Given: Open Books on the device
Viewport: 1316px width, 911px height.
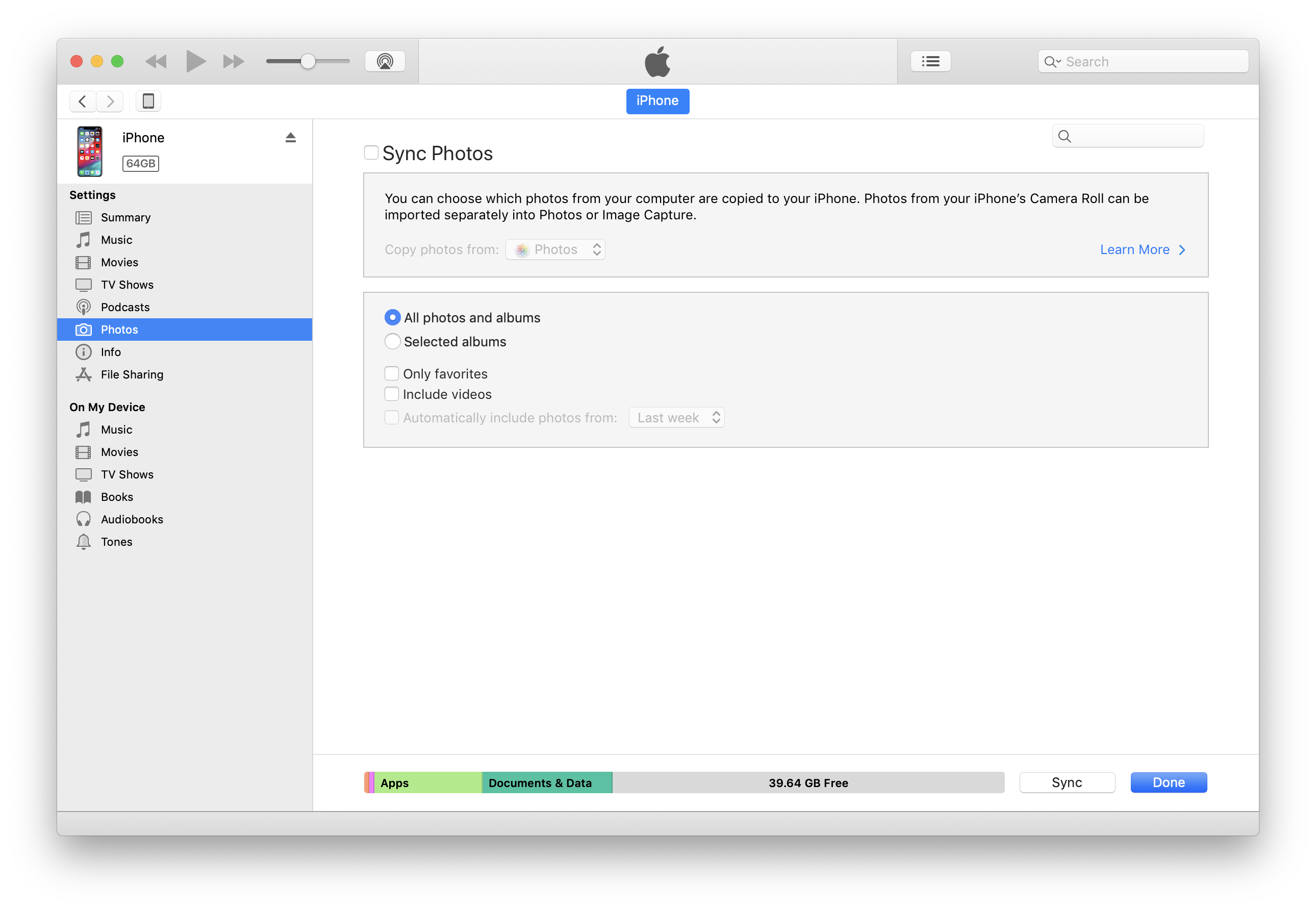Looking at the screenshot, I should [184, 497].
